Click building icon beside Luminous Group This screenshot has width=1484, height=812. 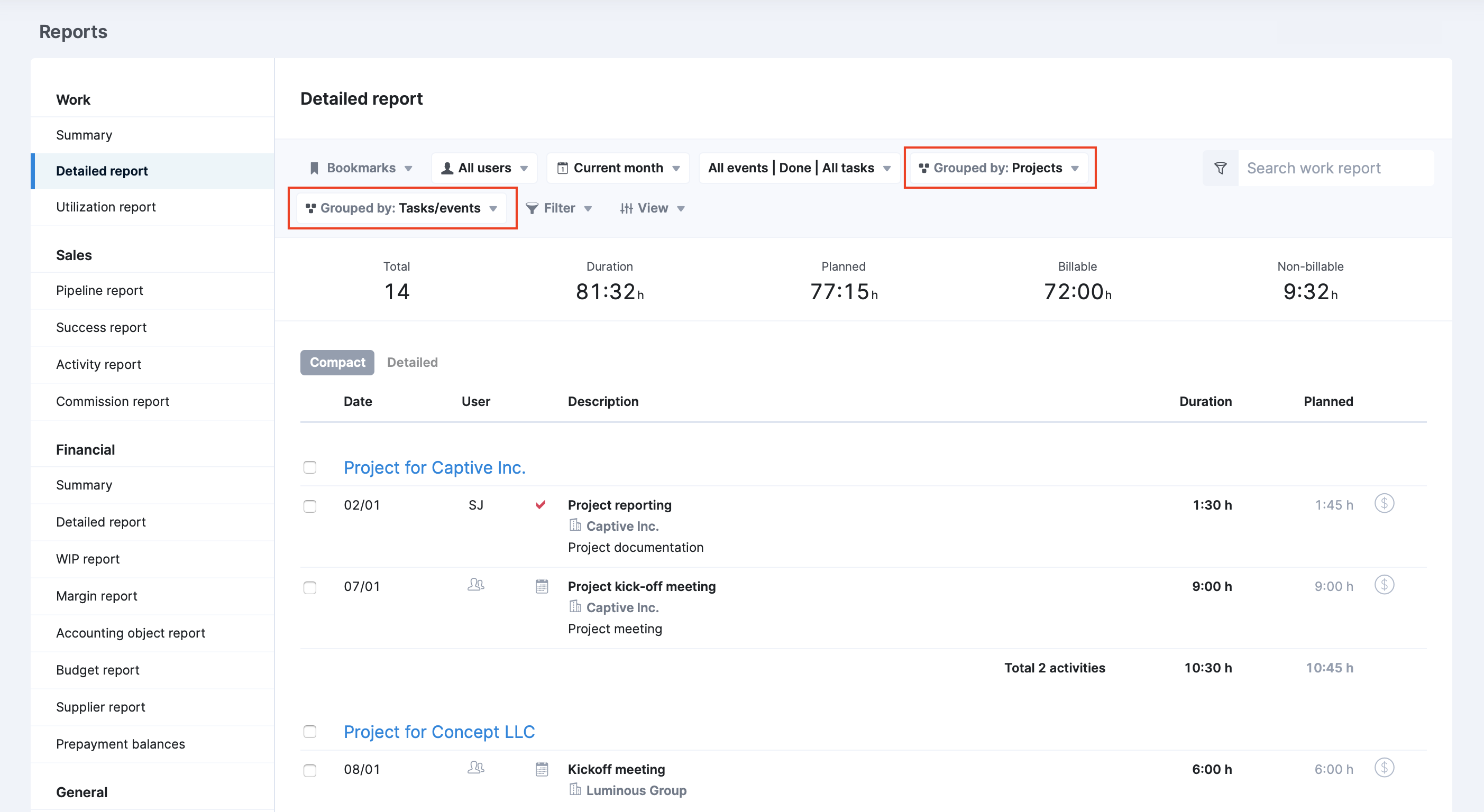click(x=574, y=790)
